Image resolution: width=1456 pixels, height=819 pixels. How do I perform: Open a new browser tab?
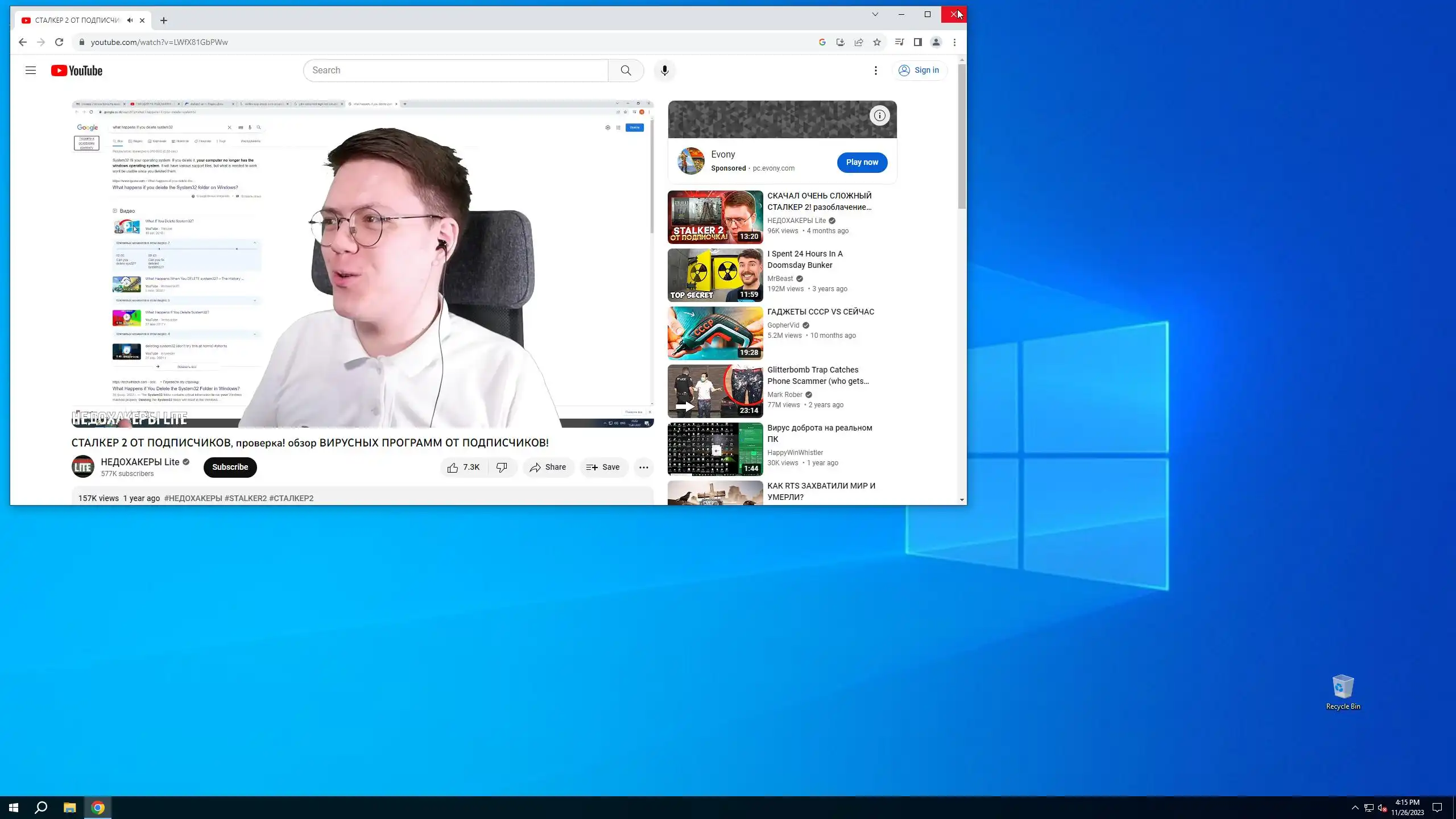(164, 20)
